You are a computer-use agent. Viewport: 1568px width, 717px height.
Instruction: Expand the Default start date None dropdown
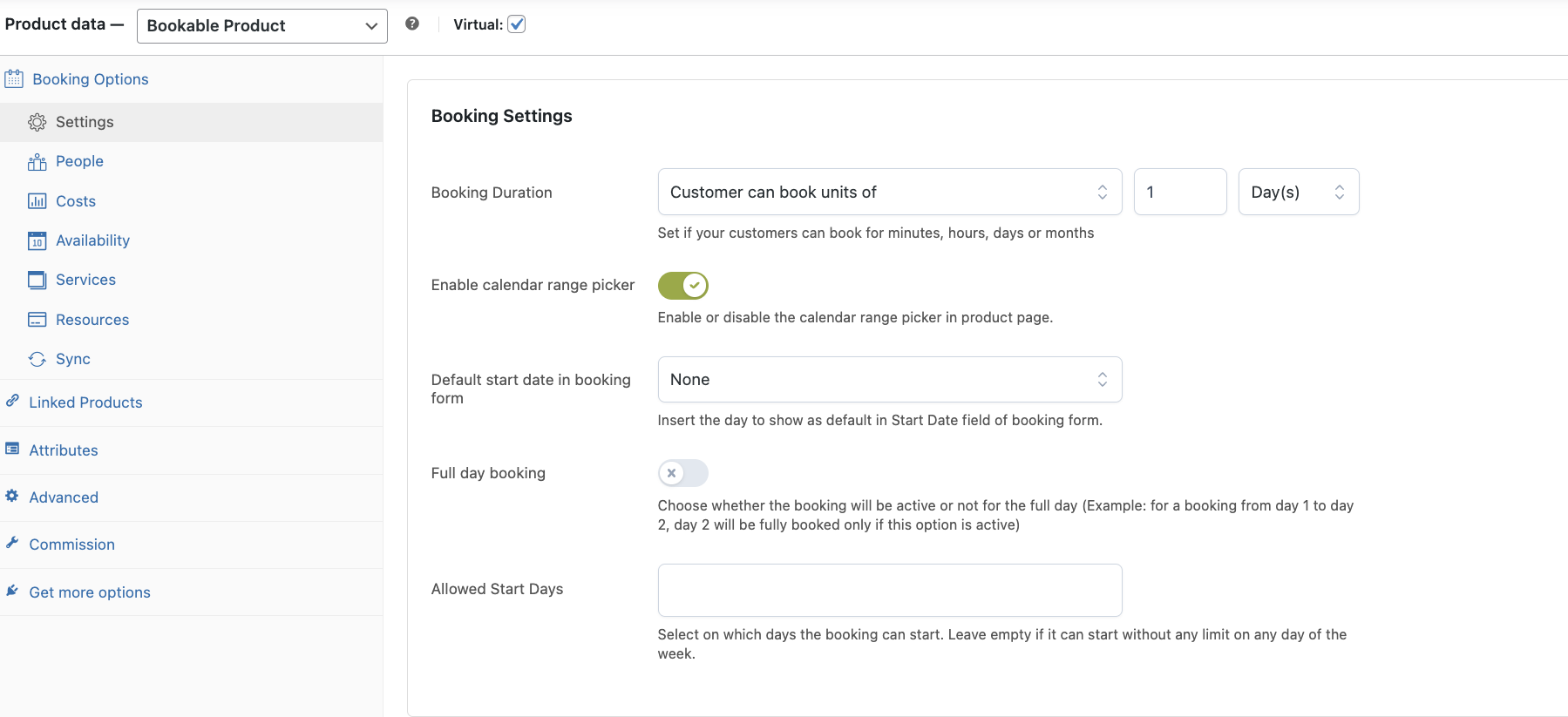click(889, 380)
